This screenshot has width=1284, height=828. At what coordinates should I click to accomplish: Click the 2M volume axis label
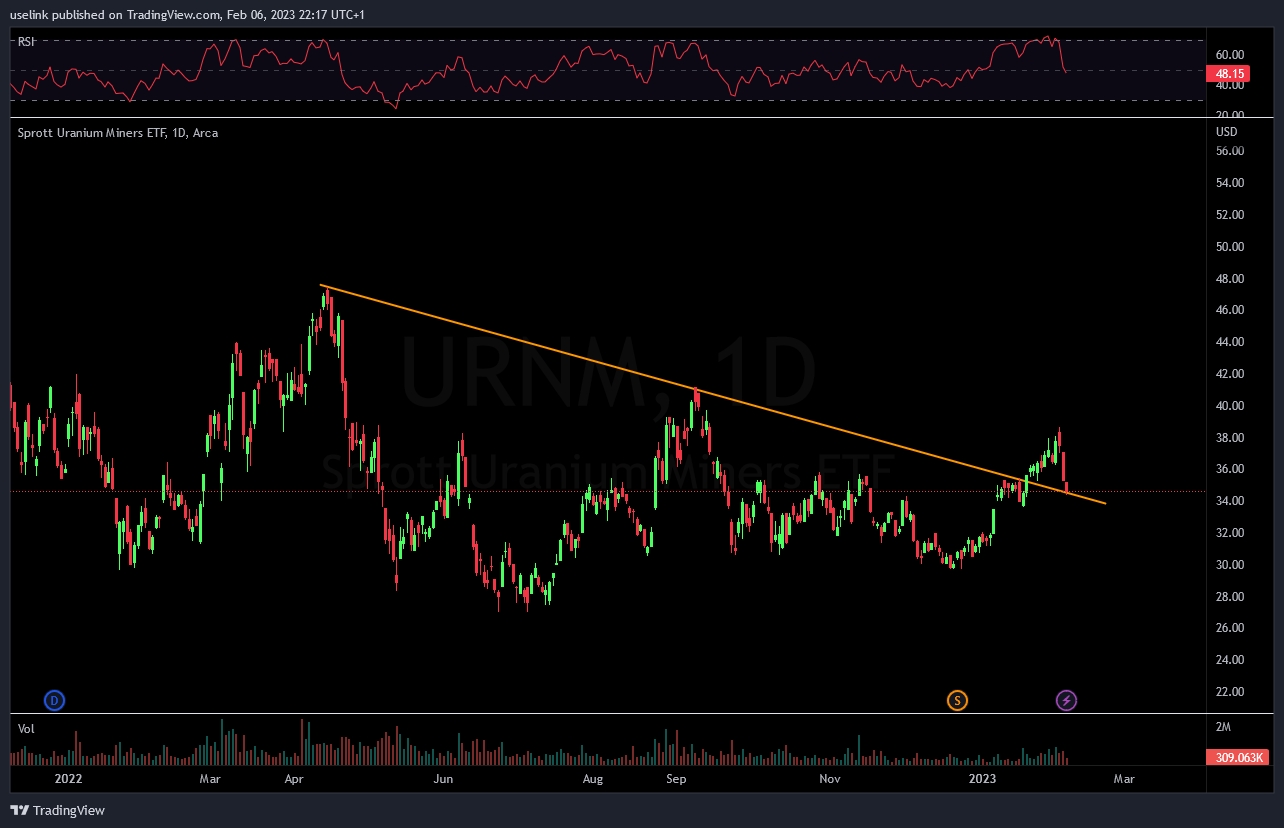coord(1223,726)
